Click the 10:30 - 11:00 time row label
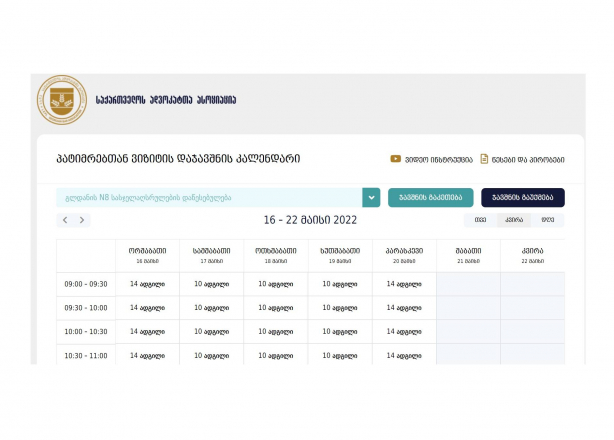The image size is (614, 440). [x=86, y=356]
